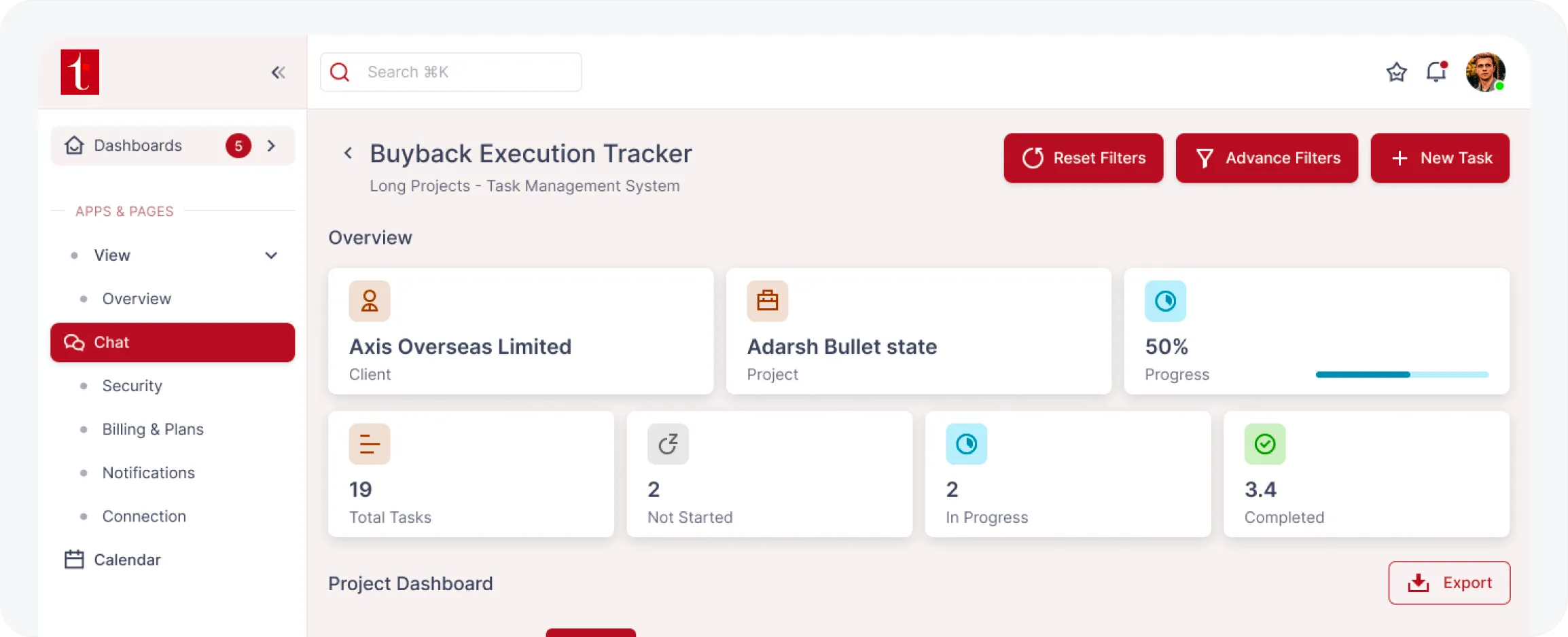Click the Completed green checkmark icon
Viewport: 1568px width, 637px height.
click(1264, 444)
